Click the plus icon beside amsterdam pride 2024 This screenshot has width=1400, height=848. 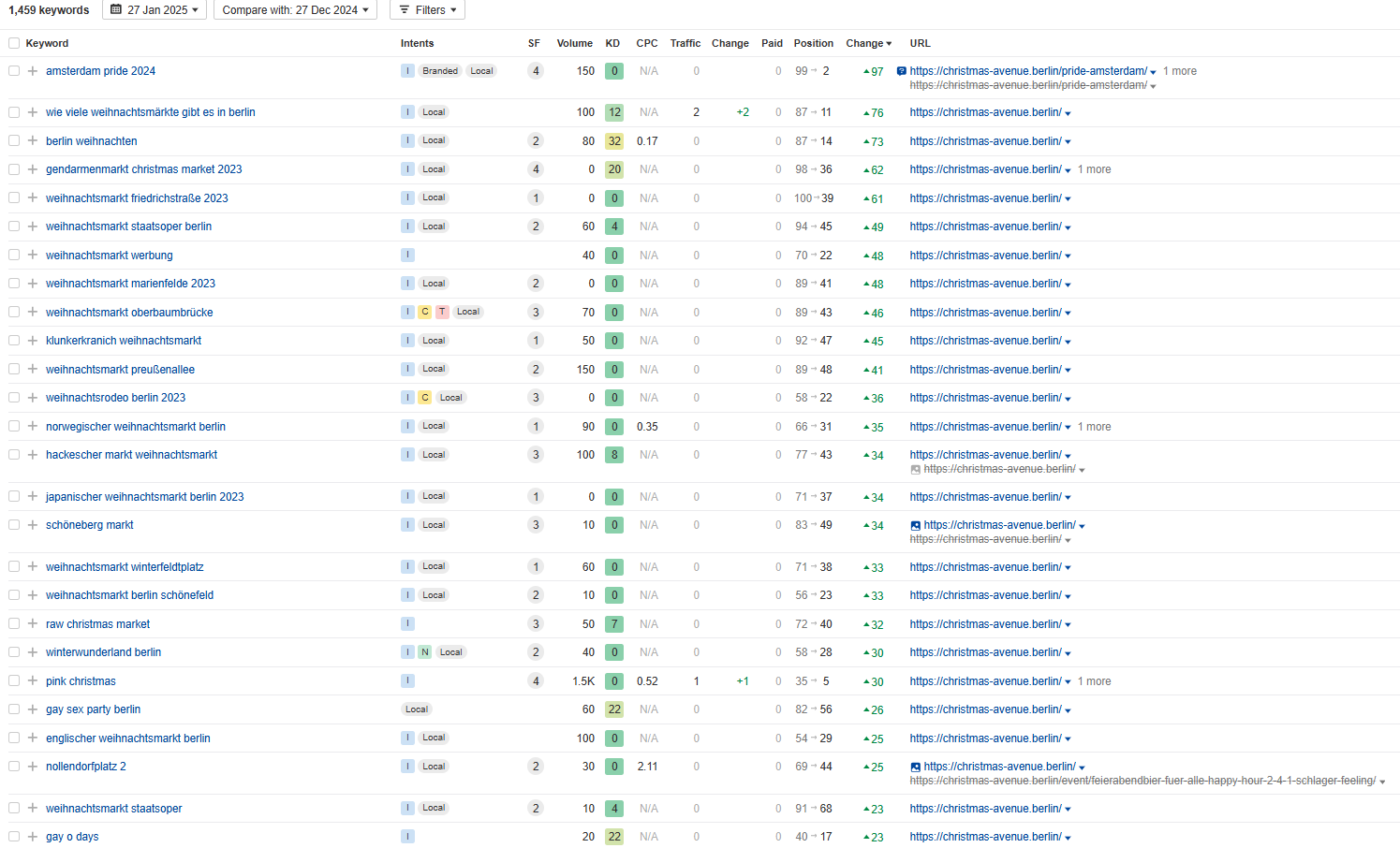[33, 71]
